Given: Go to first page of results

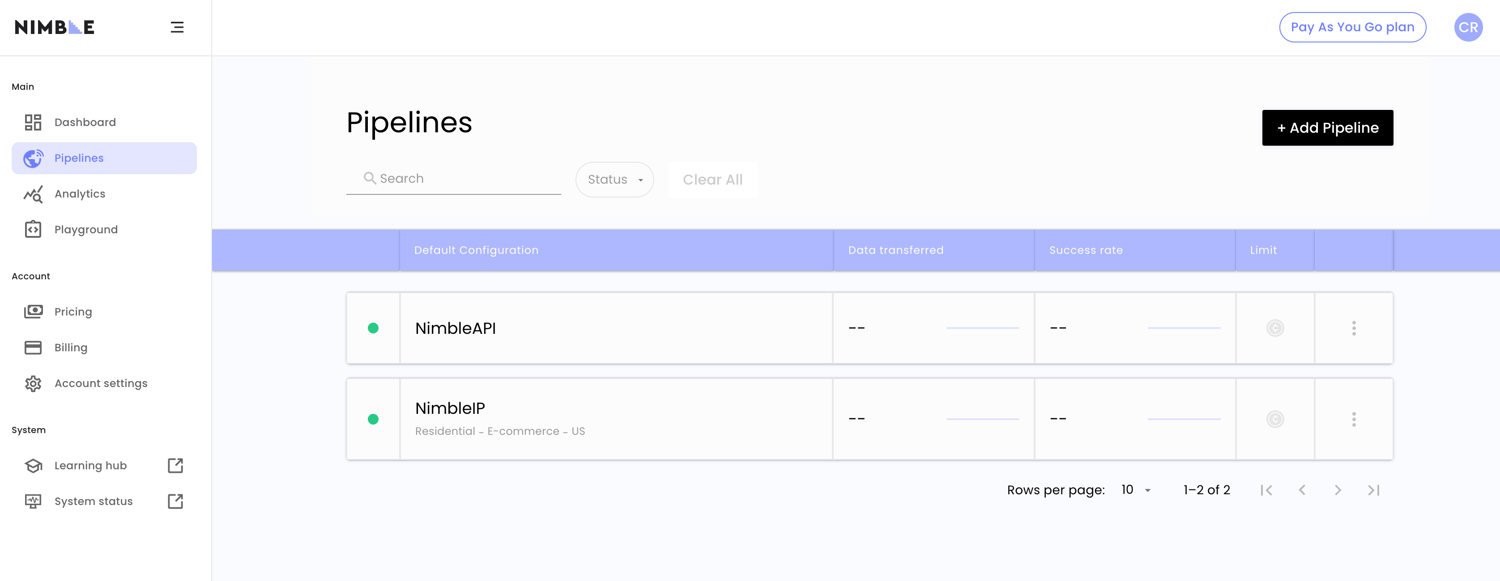Looking at the screenshot, I should pos(1266,490).
